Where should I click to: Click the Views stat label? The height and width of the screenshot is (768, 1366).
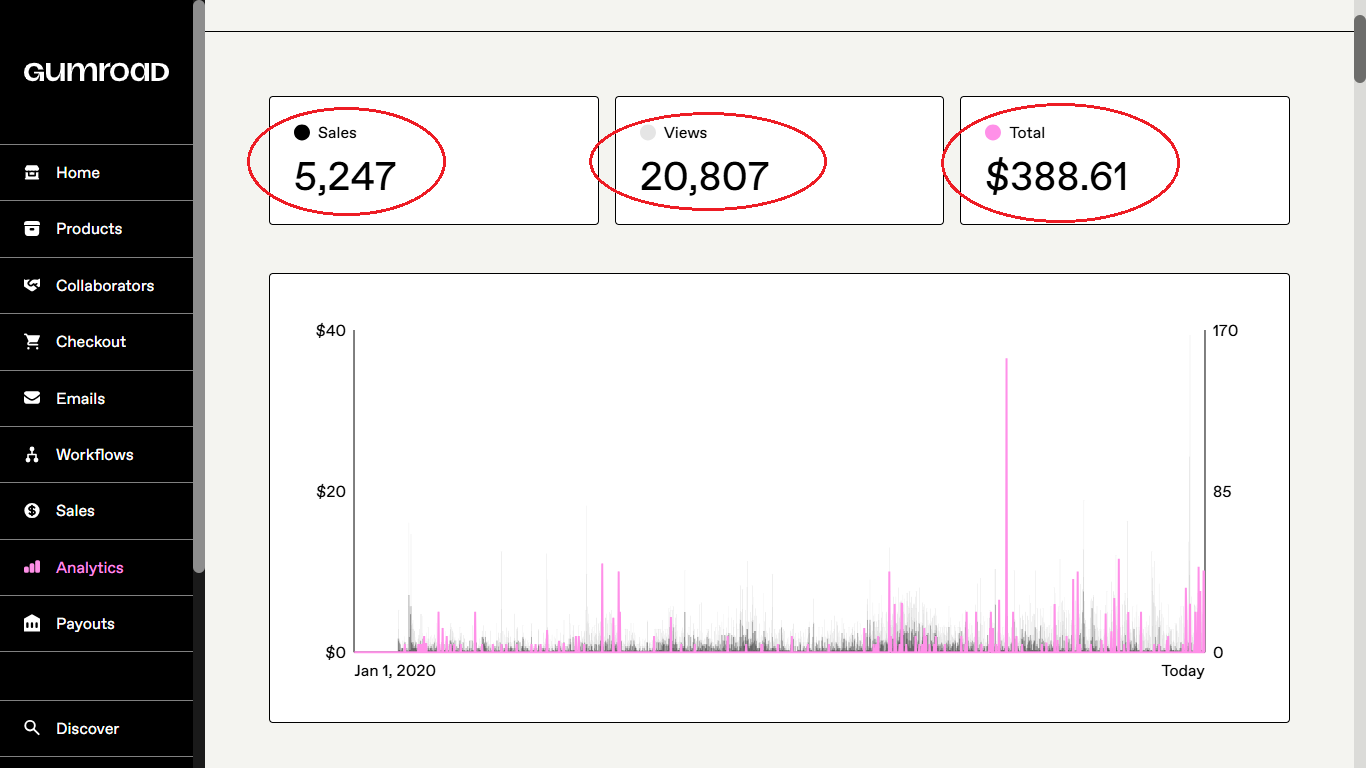click(x=685, y=132)
